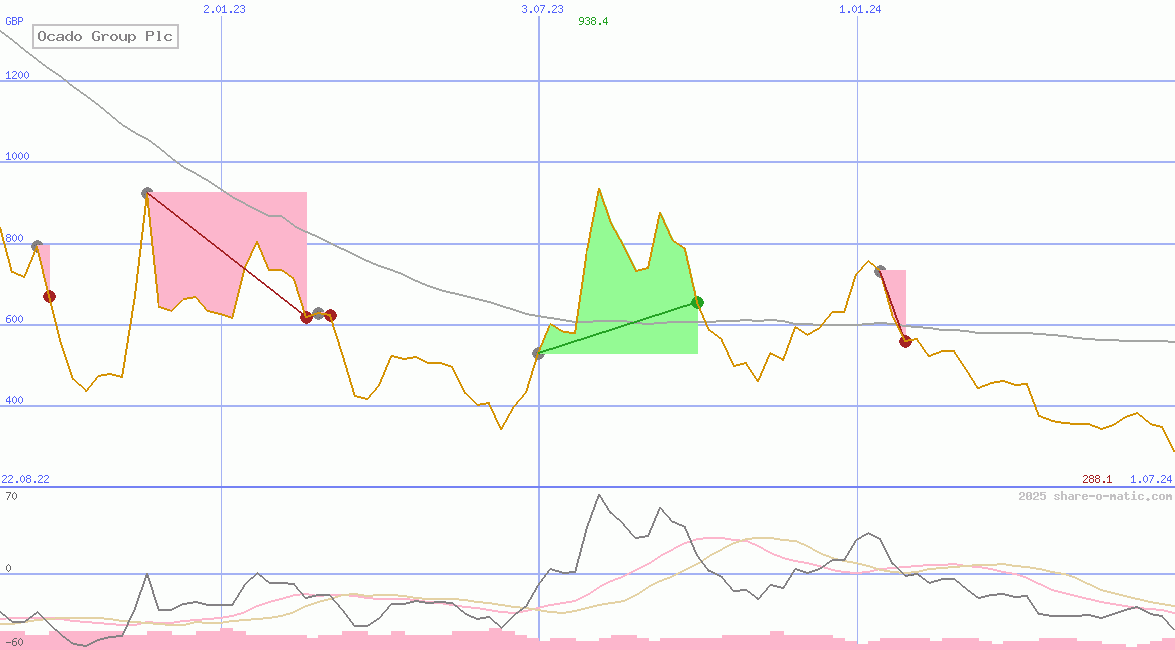
Task: Click gray entry marker starting the green trade
Action: [538, 353]
